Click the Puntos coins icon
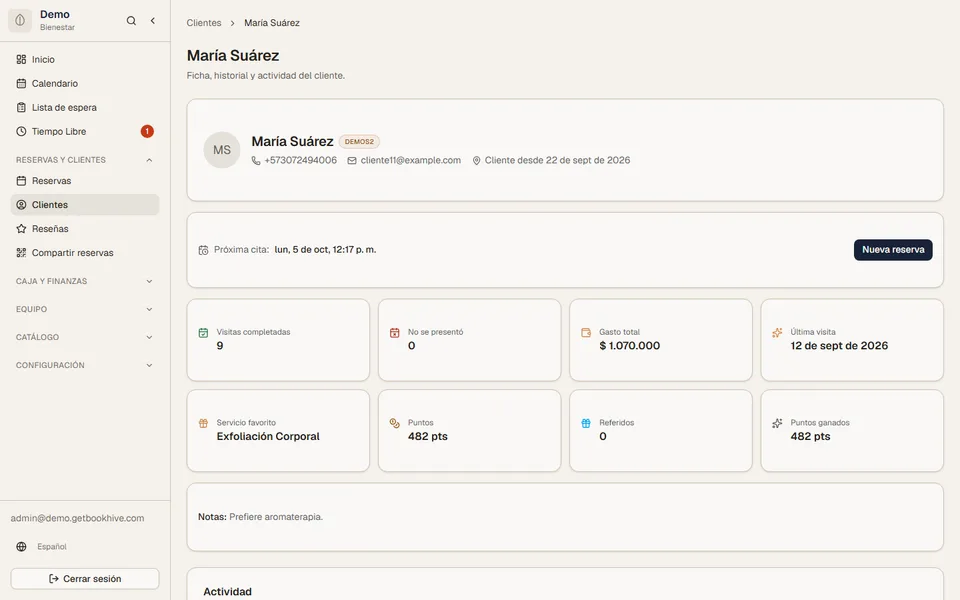This screenshot has width=960, height=600. coord(394,423)
